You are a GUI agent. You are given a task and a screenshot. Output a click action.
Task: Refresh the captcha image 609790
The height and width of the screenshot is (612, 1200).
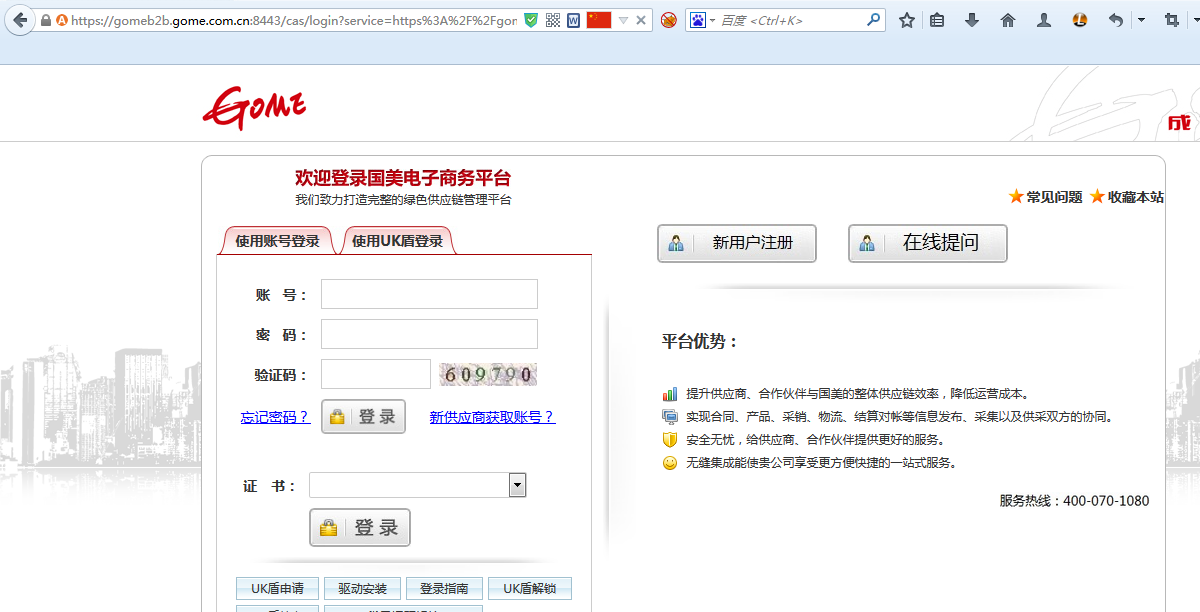(x=488, y=375)
